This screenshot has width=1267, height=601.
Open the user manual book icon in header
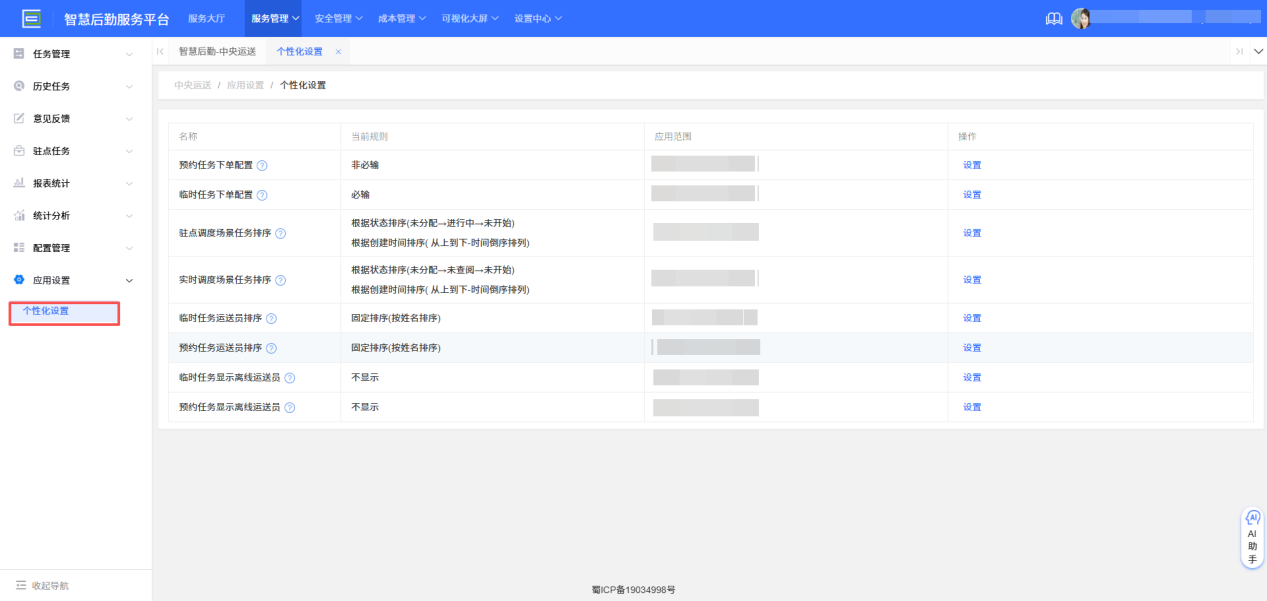[x=1053, y=17]
